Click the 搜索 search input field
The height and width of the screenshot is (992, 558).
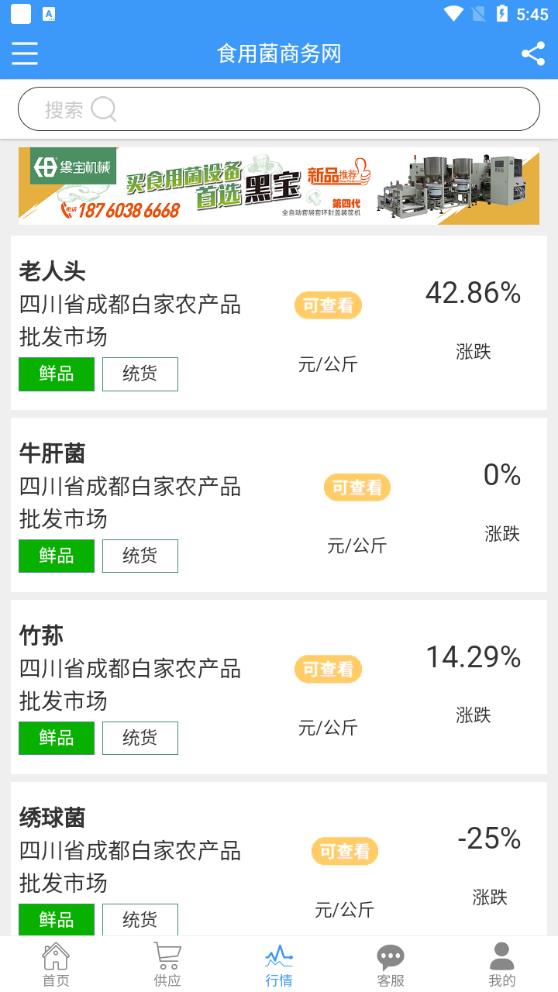tap(279, 109)
